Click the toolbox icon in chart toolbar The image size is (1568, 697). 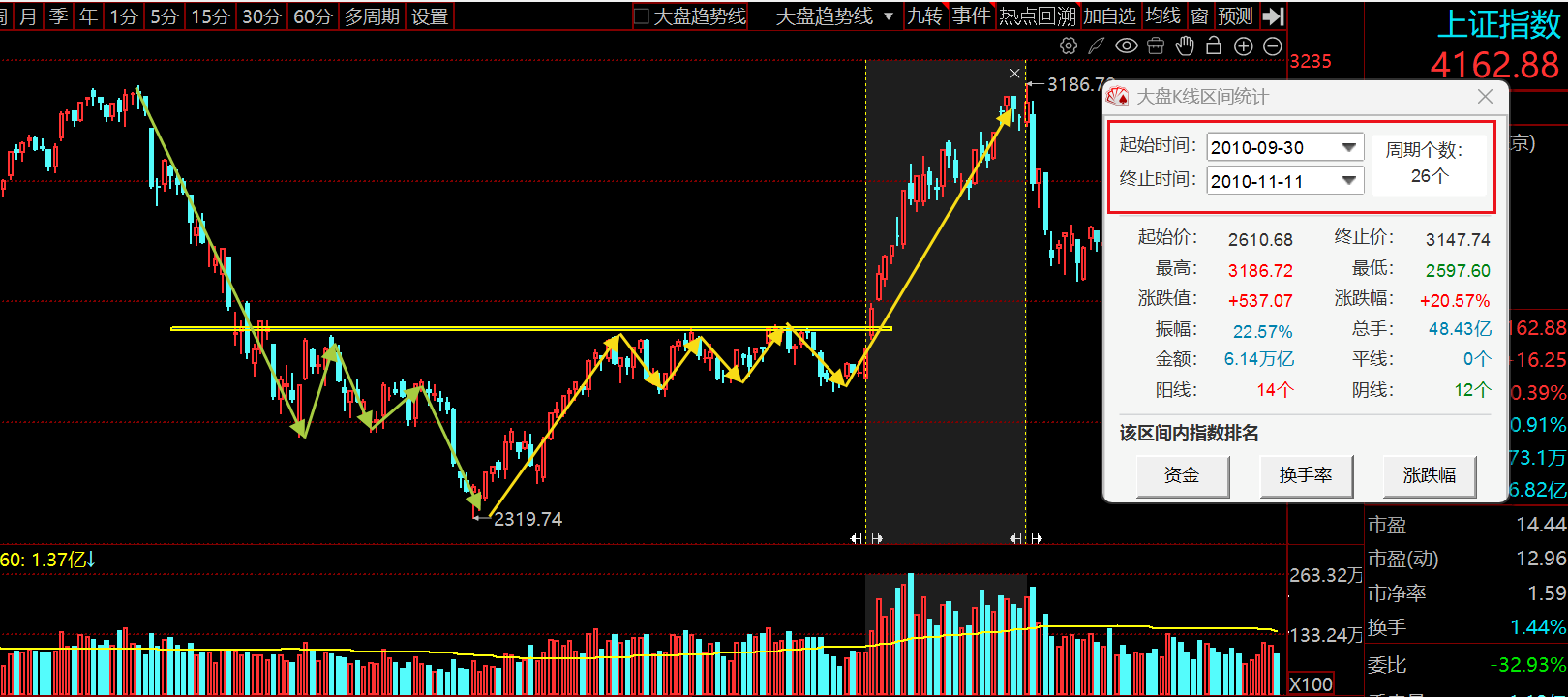[1155, 45]
